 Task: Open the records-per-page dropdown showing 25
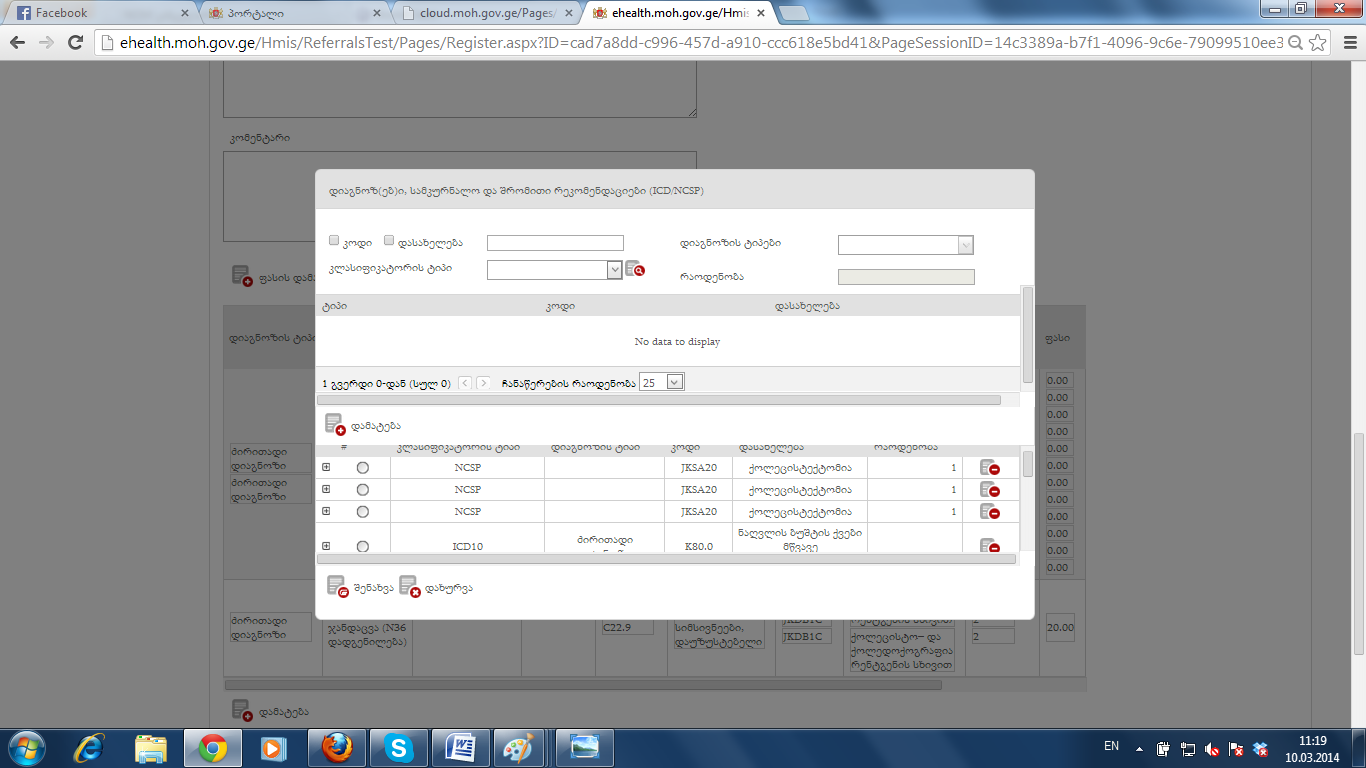(674, 382)
